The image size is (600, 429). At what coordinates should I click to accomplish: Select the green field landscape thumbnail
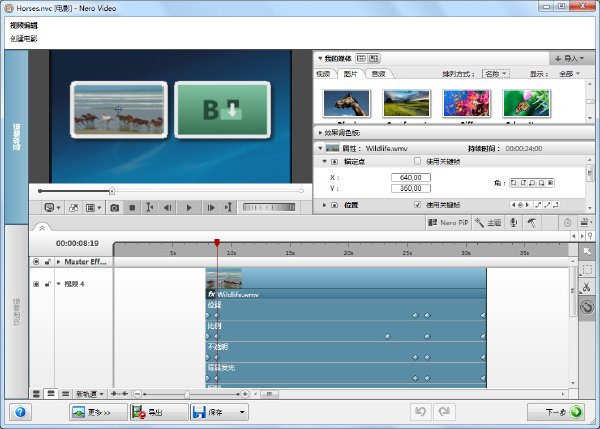click(x=406, y=103)
